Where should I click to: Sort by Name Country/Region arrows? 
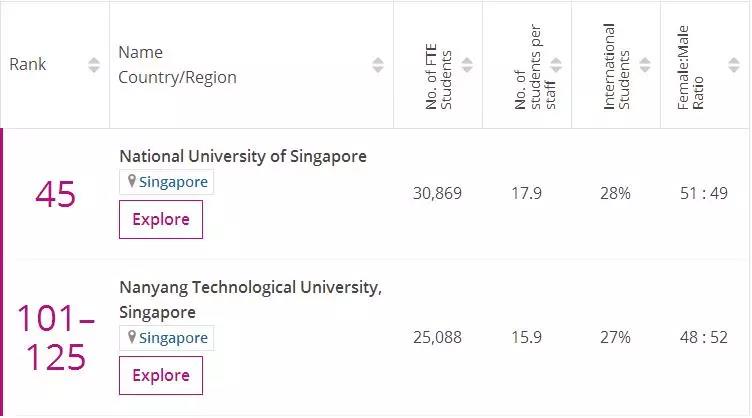(378, 65)
